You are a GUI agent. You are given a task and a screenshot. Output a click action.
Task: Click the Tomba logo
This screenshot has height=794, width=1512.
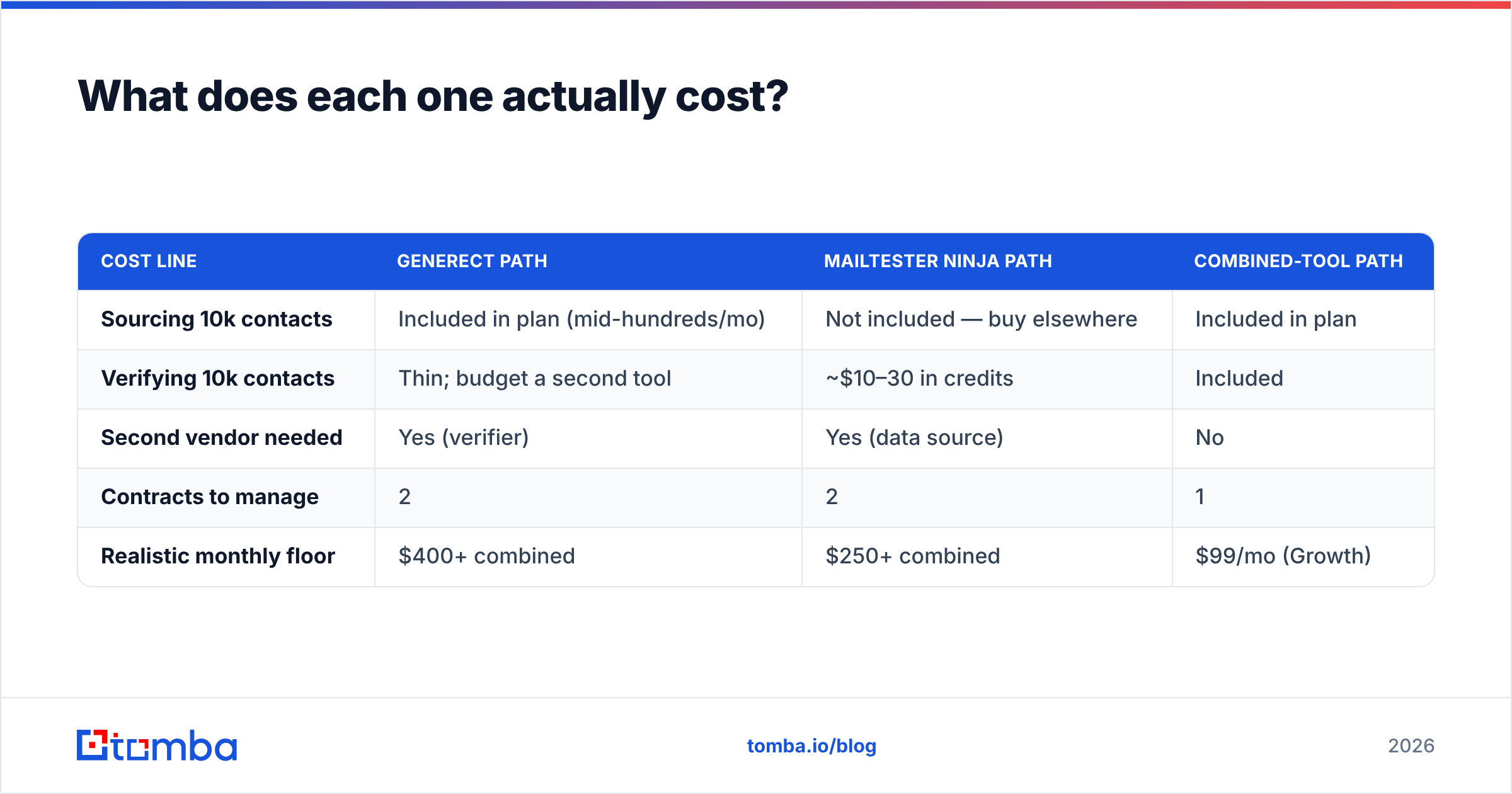pos(157,745)
